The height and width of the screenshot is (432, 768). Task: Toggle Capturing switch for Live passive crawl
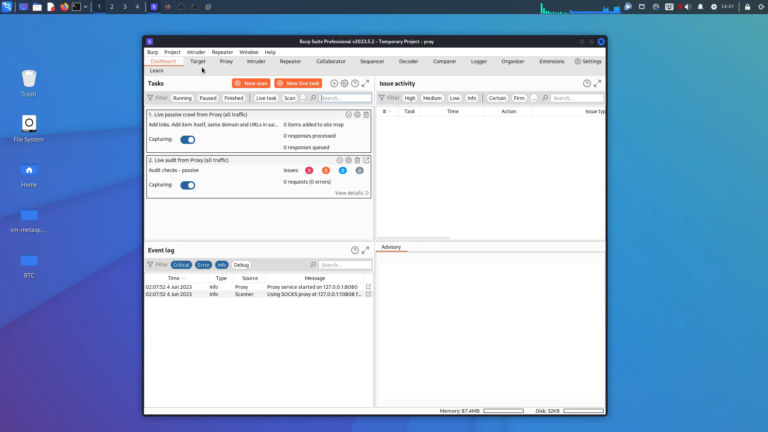(188, 140)
